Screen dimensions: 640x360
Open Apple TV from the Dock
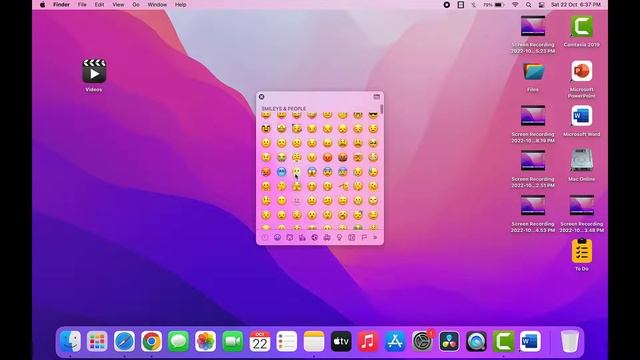[341, 341]
